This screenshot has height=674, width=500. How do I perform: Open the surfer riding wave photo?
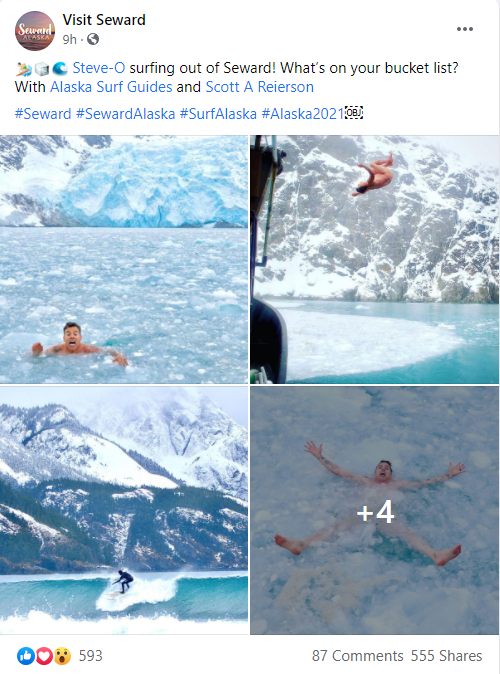coord(124,510)
